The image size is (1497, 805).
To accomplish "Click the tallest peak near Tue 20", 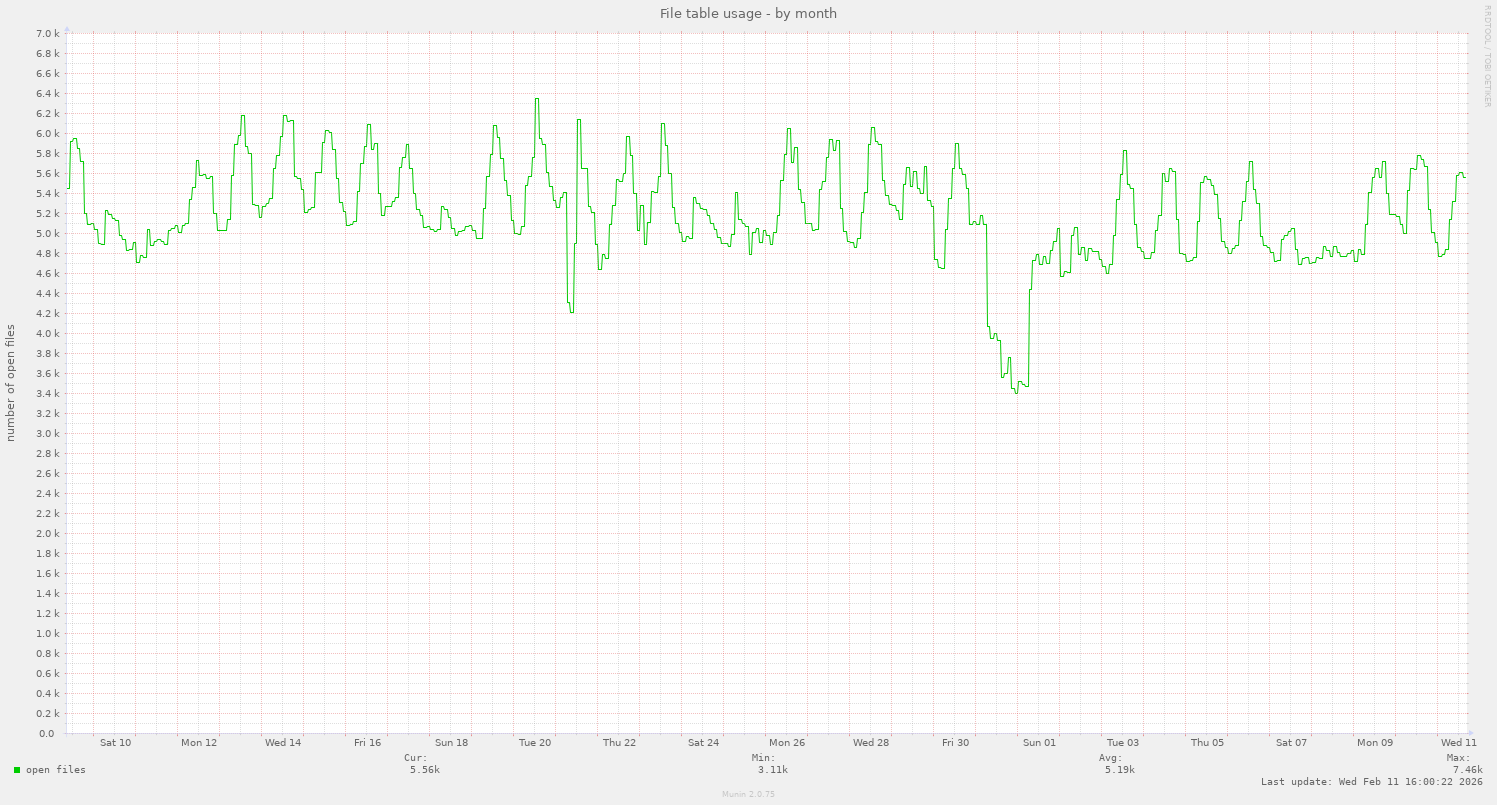I will (x=537, y=100).
